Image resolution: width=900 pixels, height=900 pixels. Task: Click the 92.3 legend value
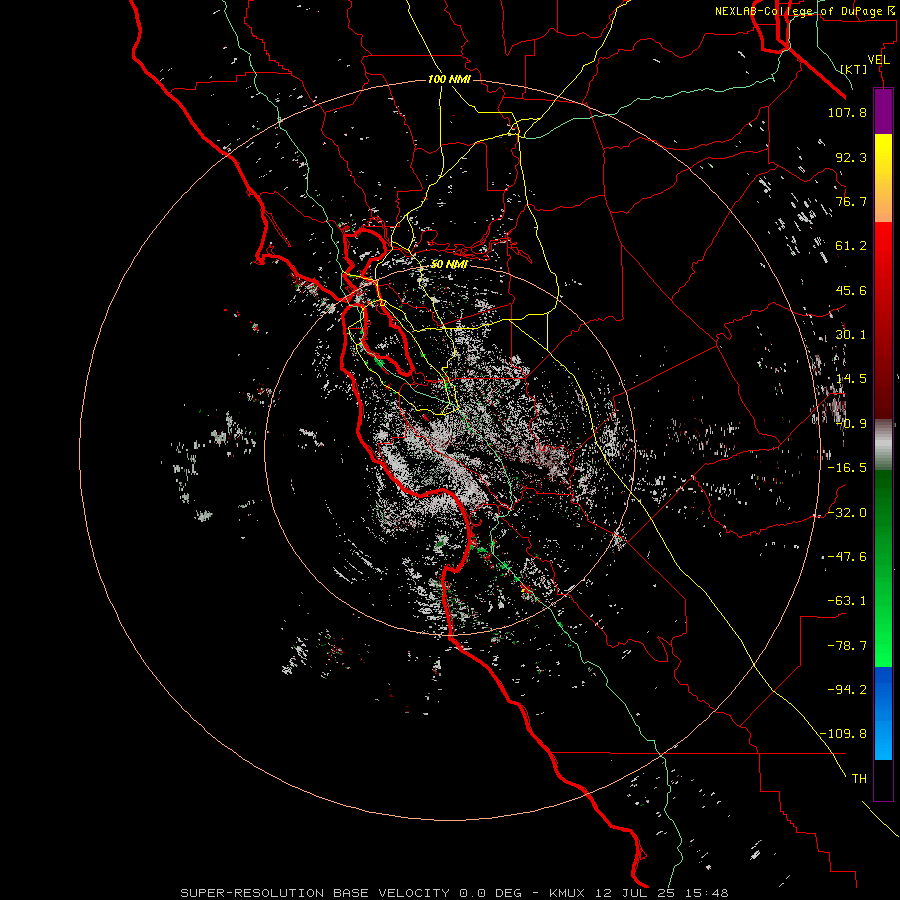click(851, 157)
